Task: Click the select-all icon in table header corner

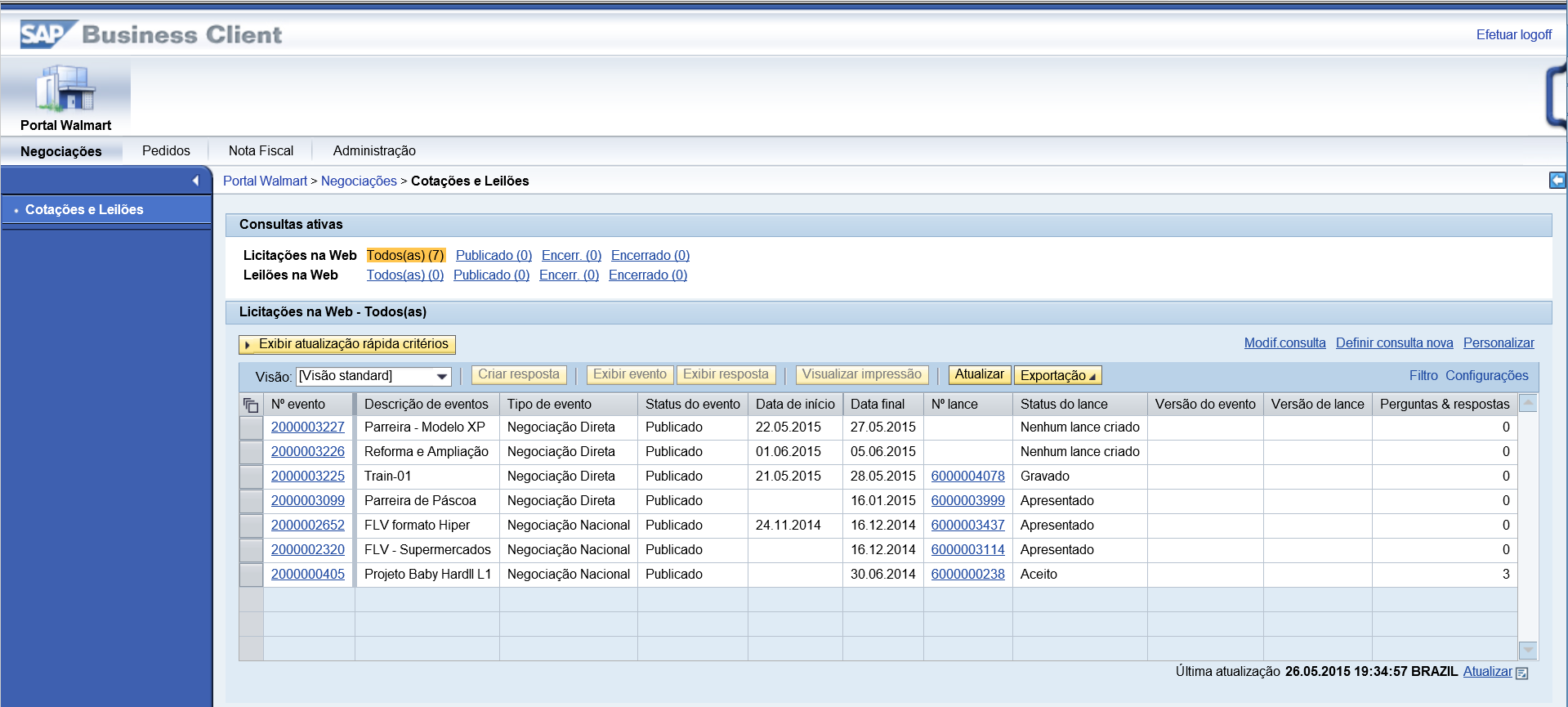Action: 251,405
